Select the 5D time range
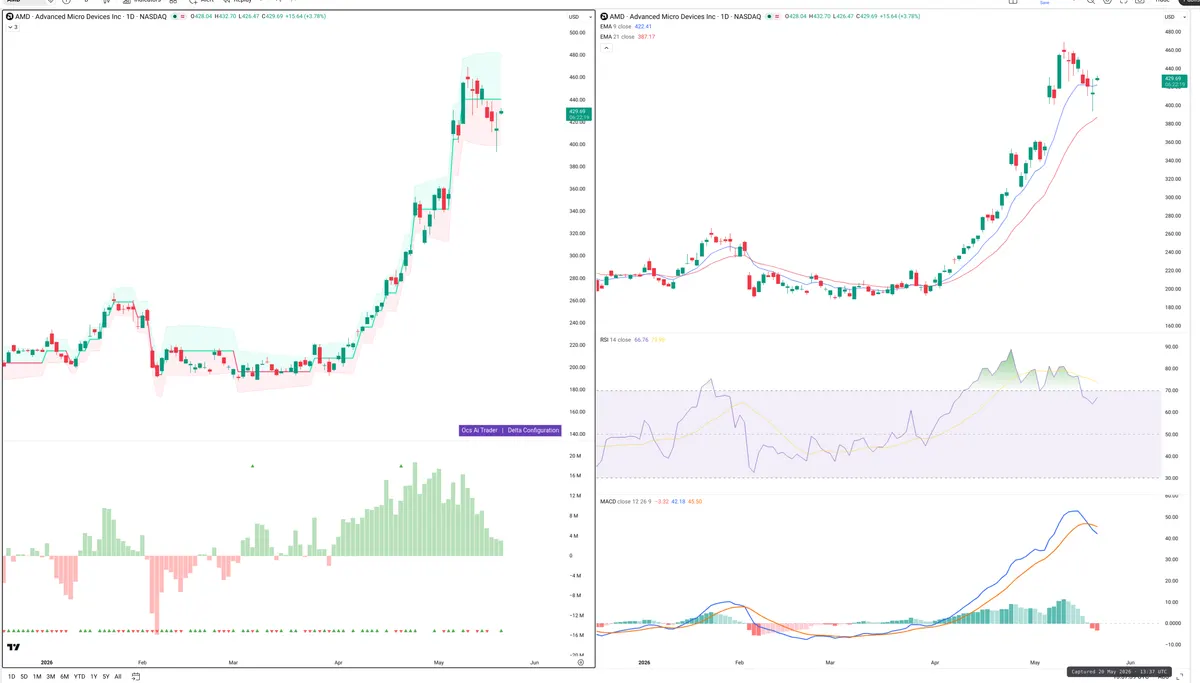The image size is (1200, 683). (24, 677)
